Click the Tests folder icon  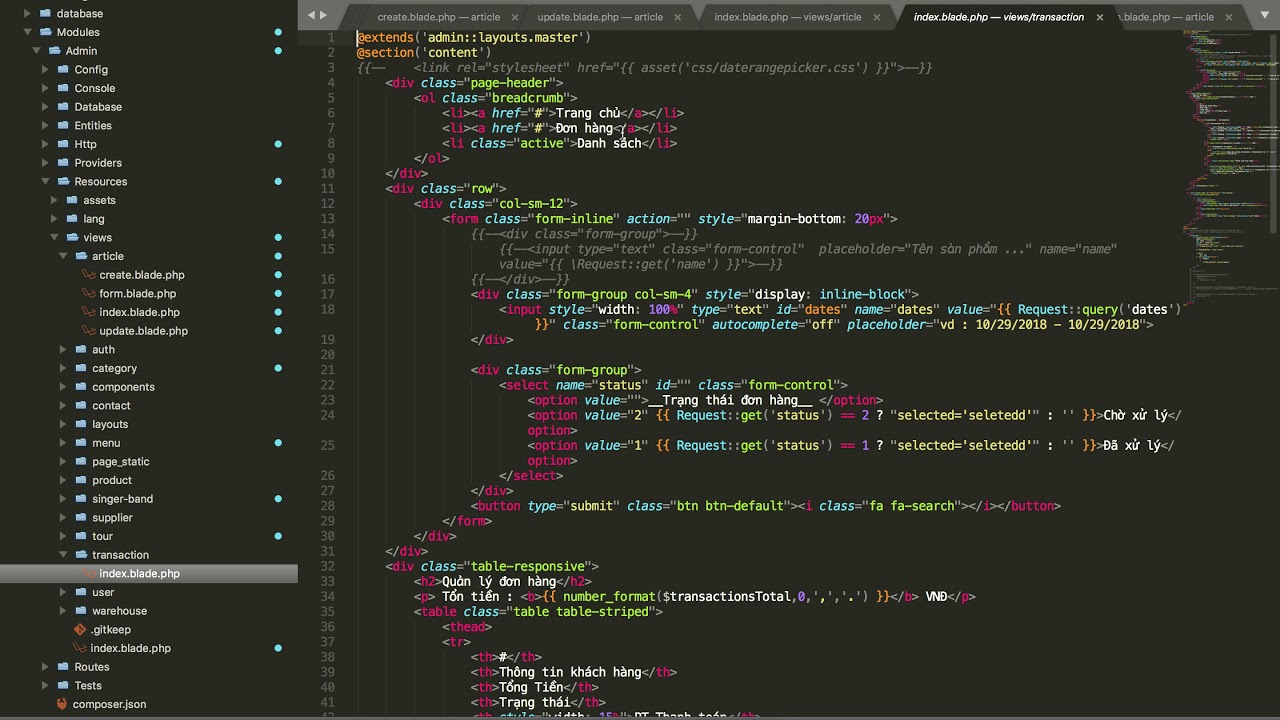tap(62, 686)
